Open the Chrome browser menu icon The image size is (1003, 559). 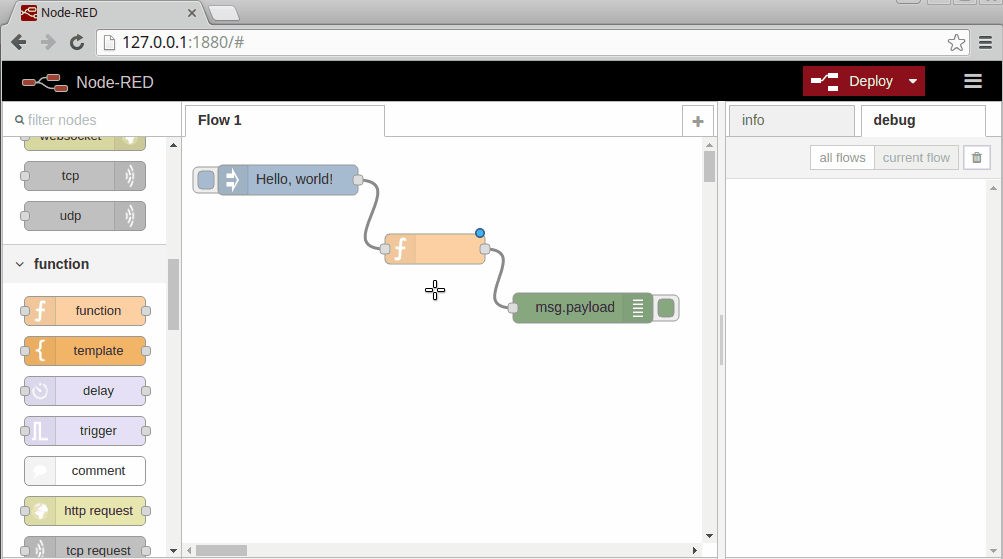pos(986,42)
